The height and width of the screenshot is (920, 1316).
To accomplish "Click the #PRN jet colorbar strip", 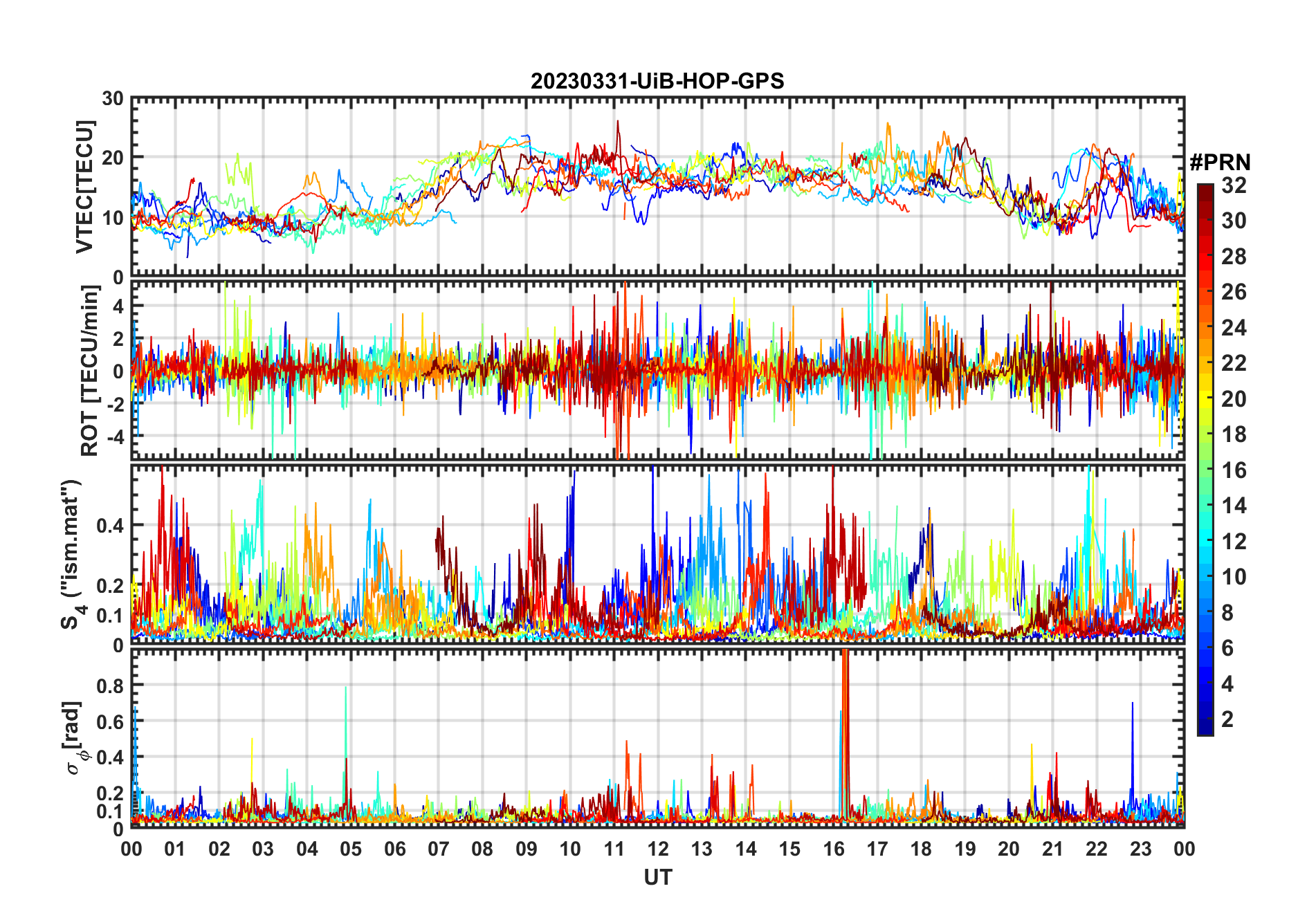I will (1205, 459).
